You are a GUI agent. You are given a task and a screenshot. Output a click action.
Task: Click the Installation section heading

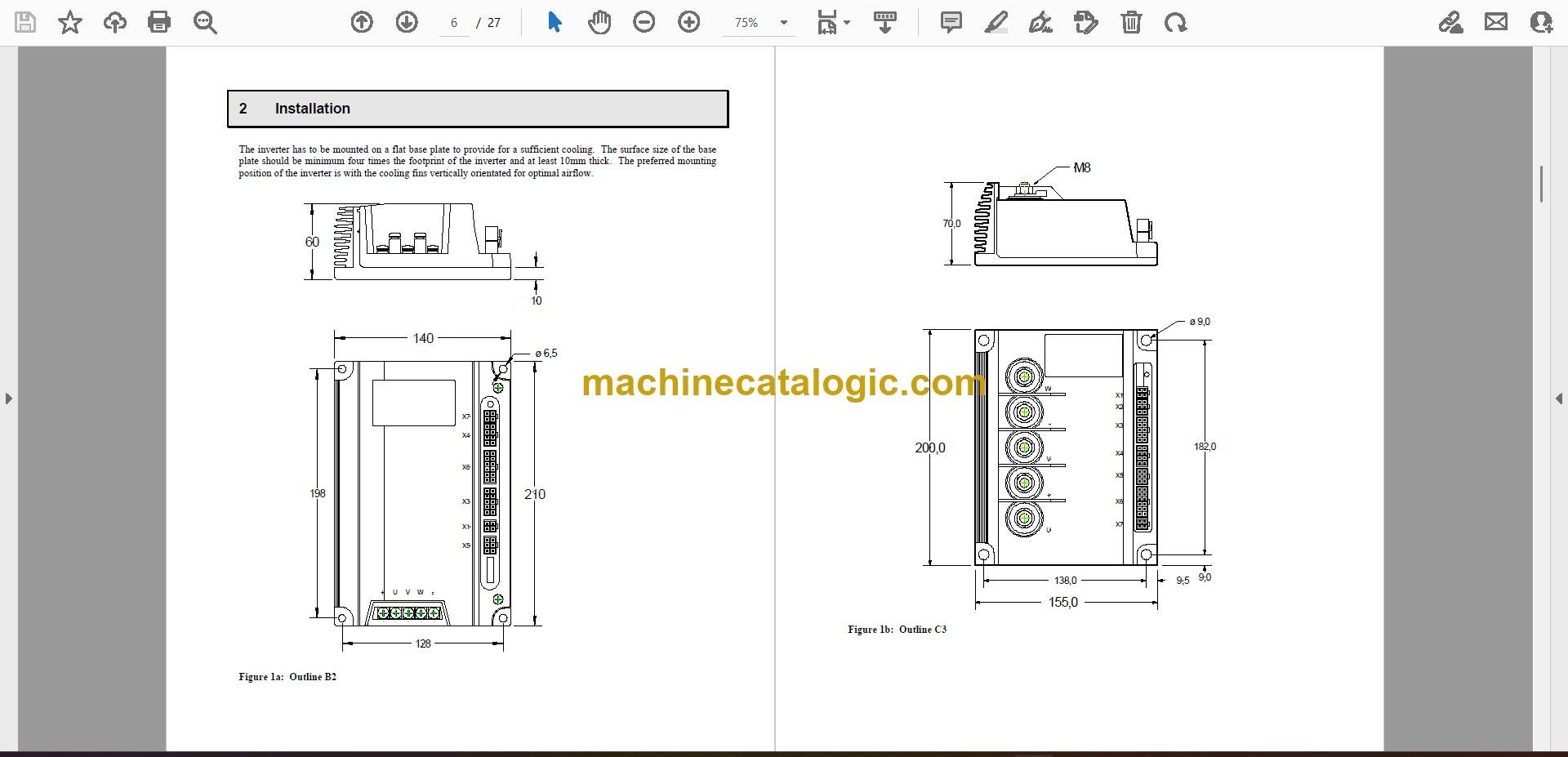pyautogui.click(x=312, y=109)
